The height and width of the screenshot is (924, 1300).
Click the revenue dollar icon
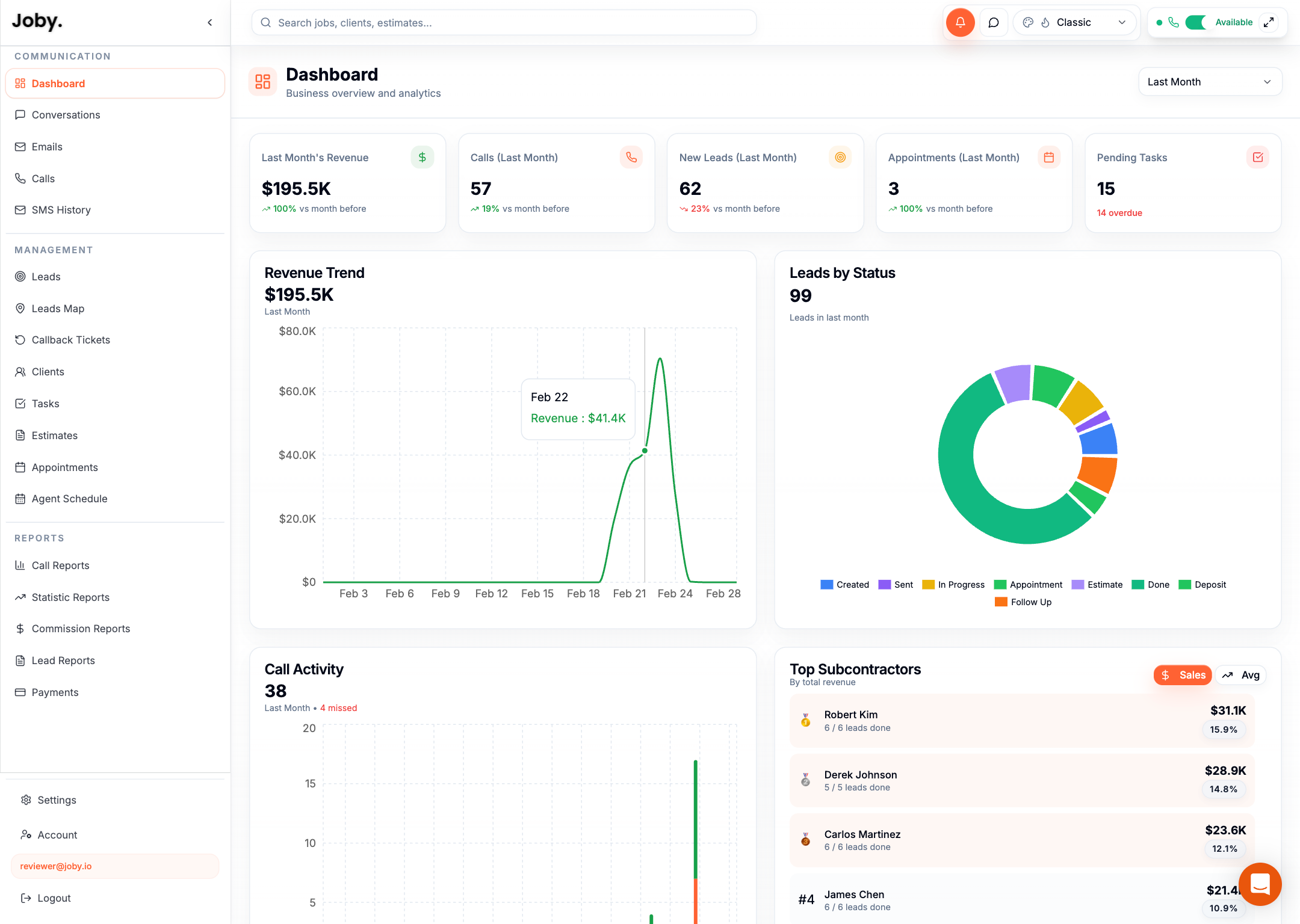click(x=422, y=157)
